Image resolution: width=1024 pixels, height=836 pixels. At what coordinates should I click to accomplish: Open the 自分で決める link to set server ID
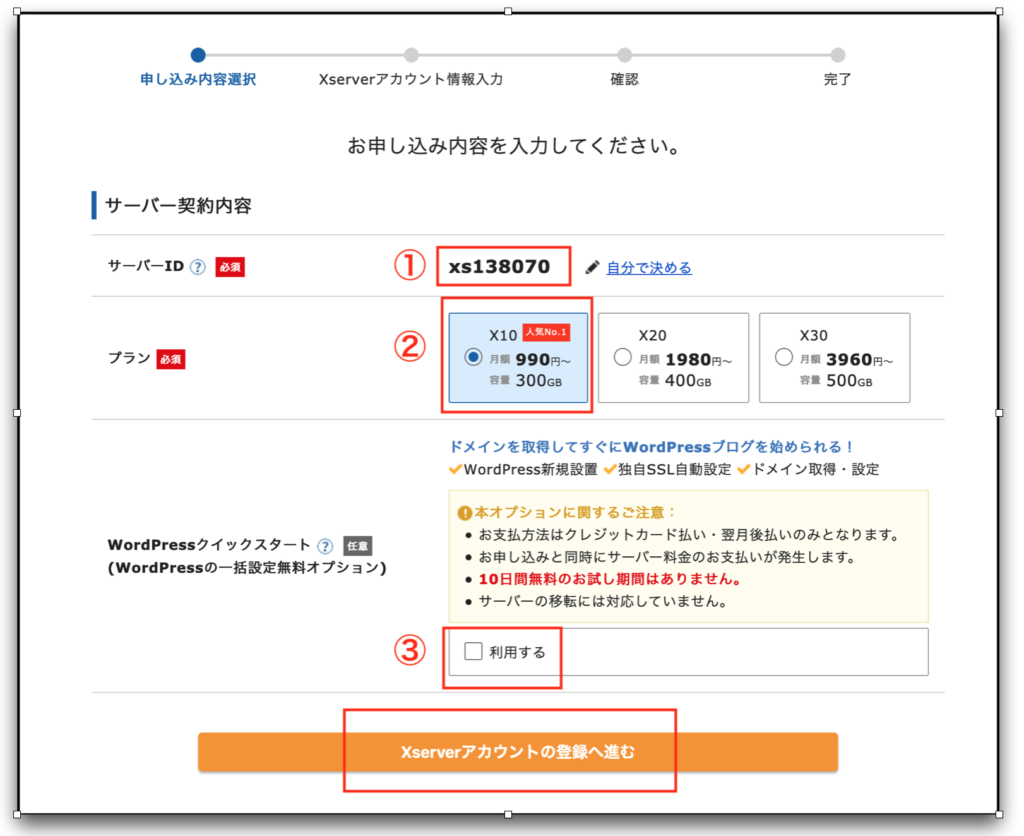pyautogui.click(x=649, y=268)
